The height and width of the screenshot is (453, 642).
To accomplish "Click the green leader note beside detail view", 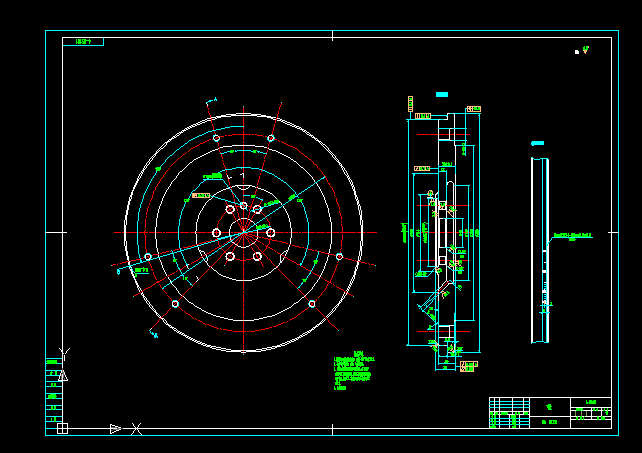I will point(572,236).
